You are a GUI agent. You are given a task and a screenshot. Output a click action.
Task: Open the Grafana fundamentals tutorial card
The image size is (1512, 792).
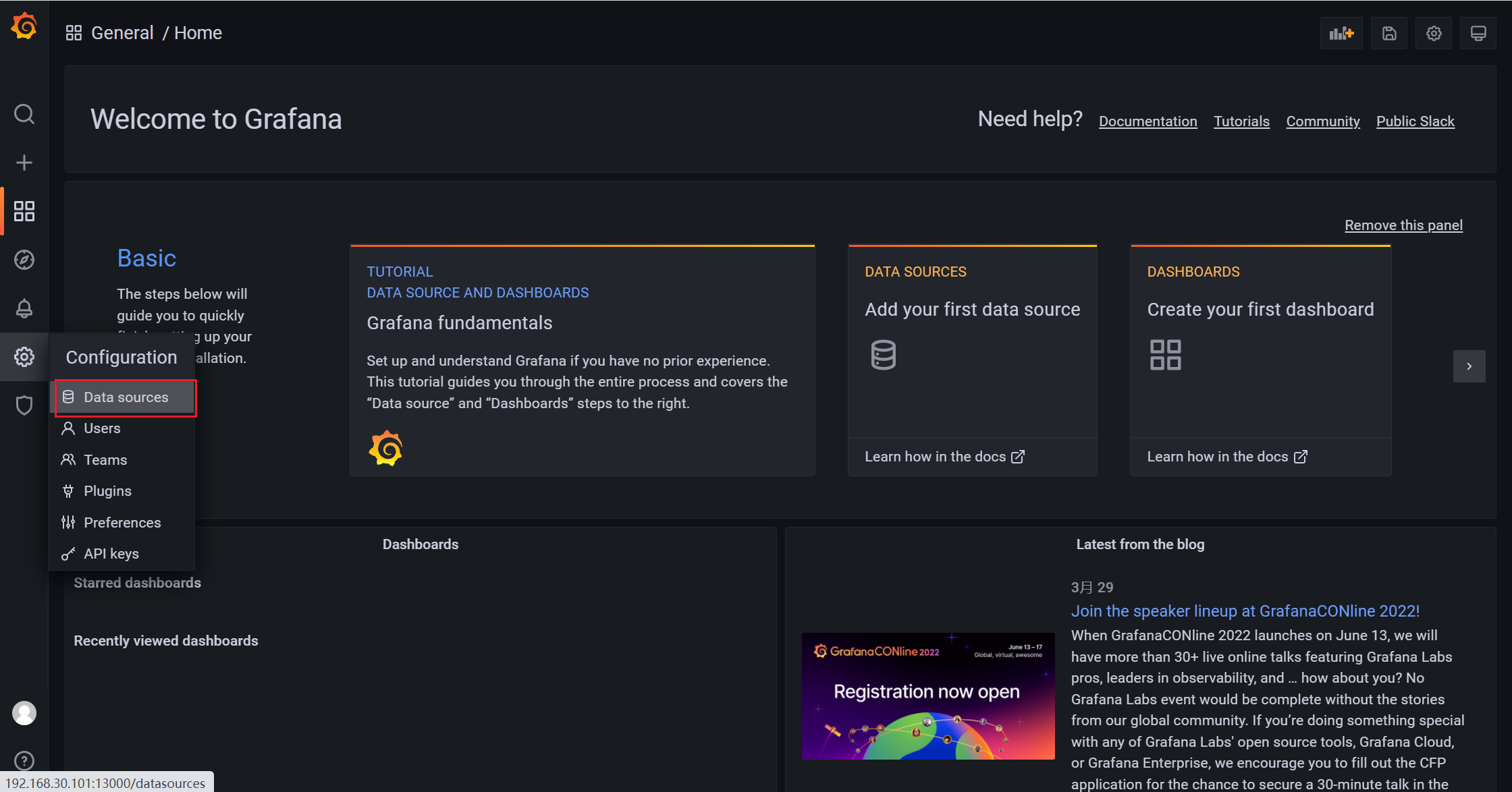583,361
